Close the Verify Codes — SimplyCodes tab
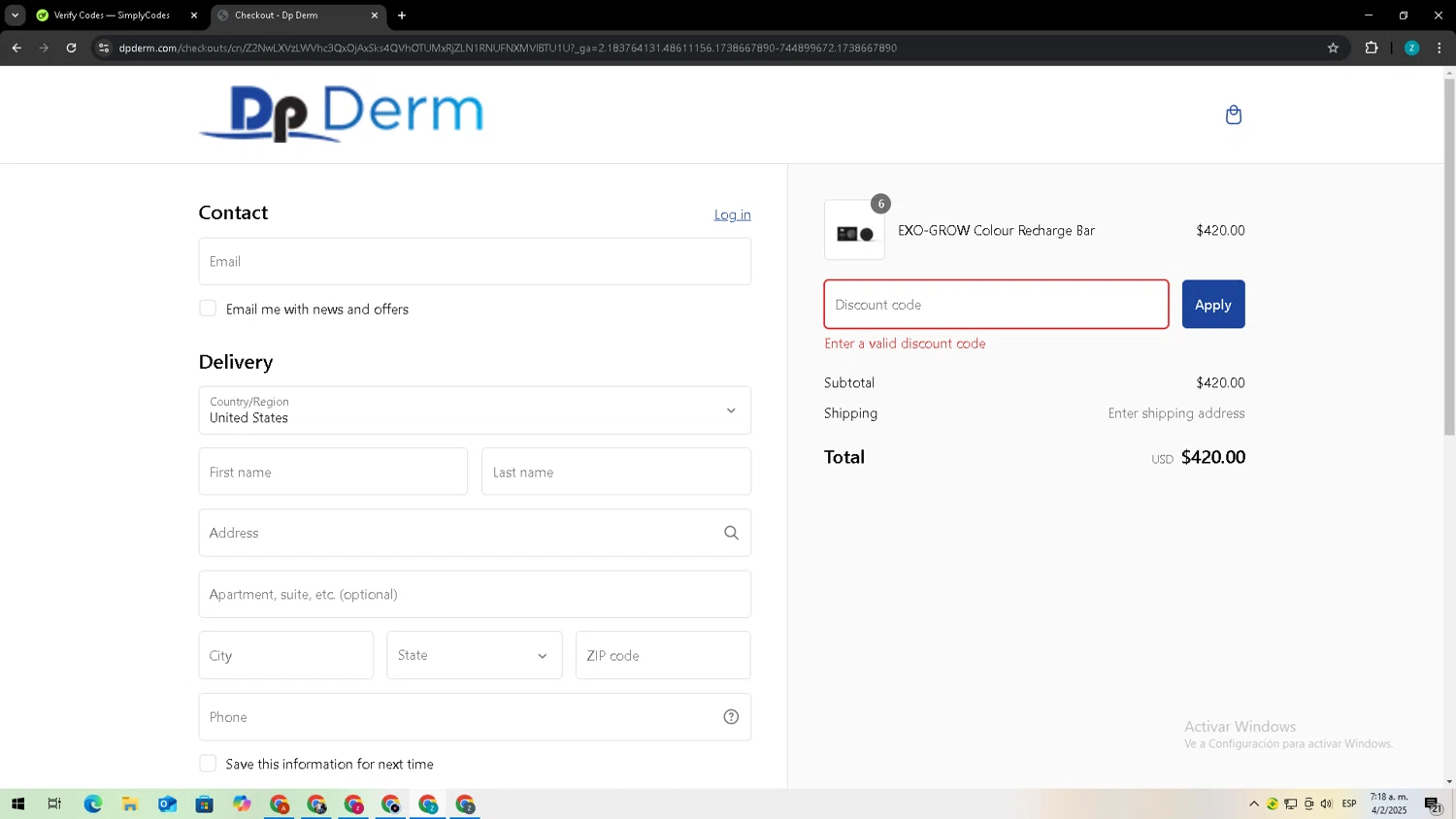This screenshot has height=819, width=1456. [194, 16]
